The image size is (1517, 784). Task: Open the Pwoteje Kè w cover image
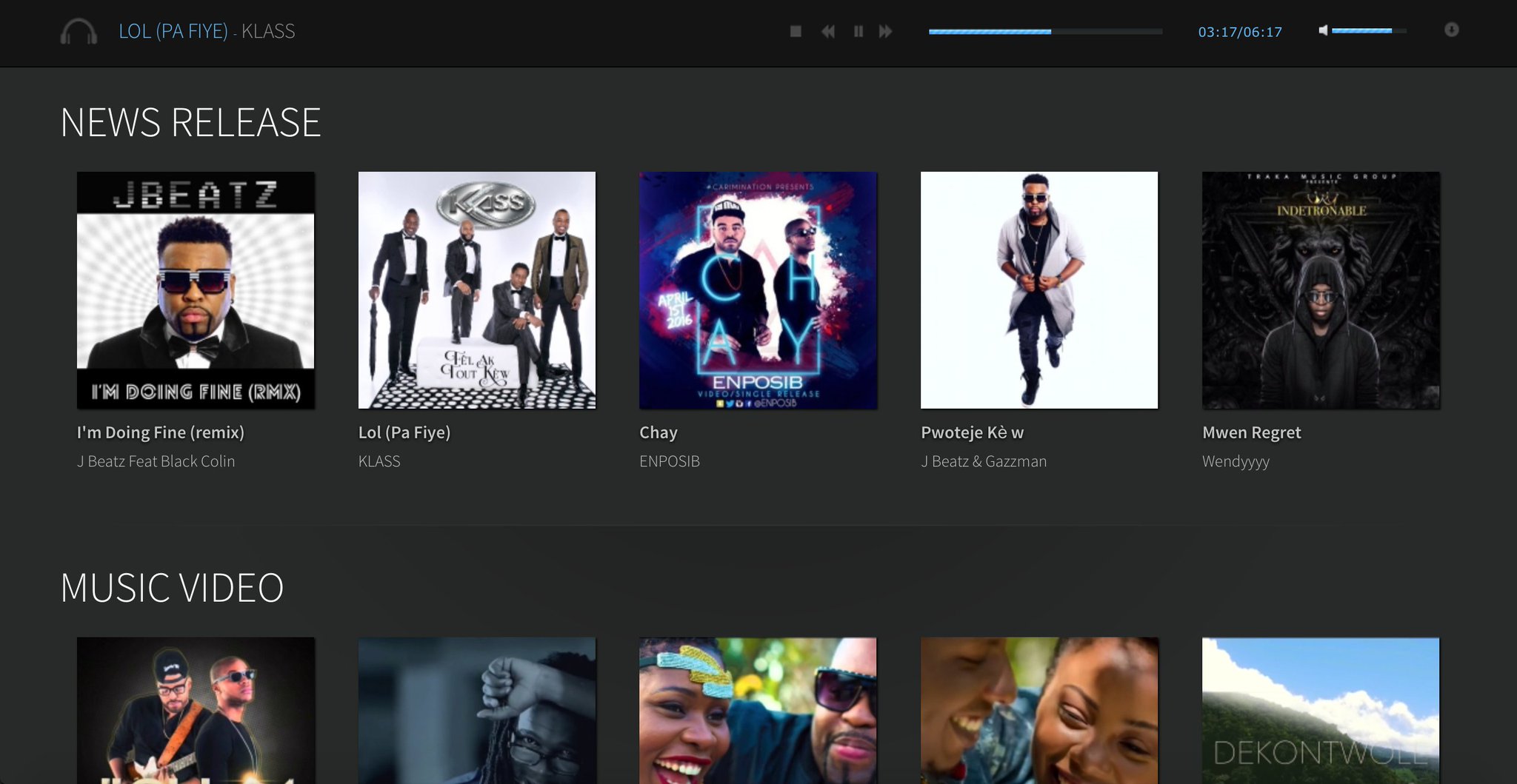[x=1039, y=290]
